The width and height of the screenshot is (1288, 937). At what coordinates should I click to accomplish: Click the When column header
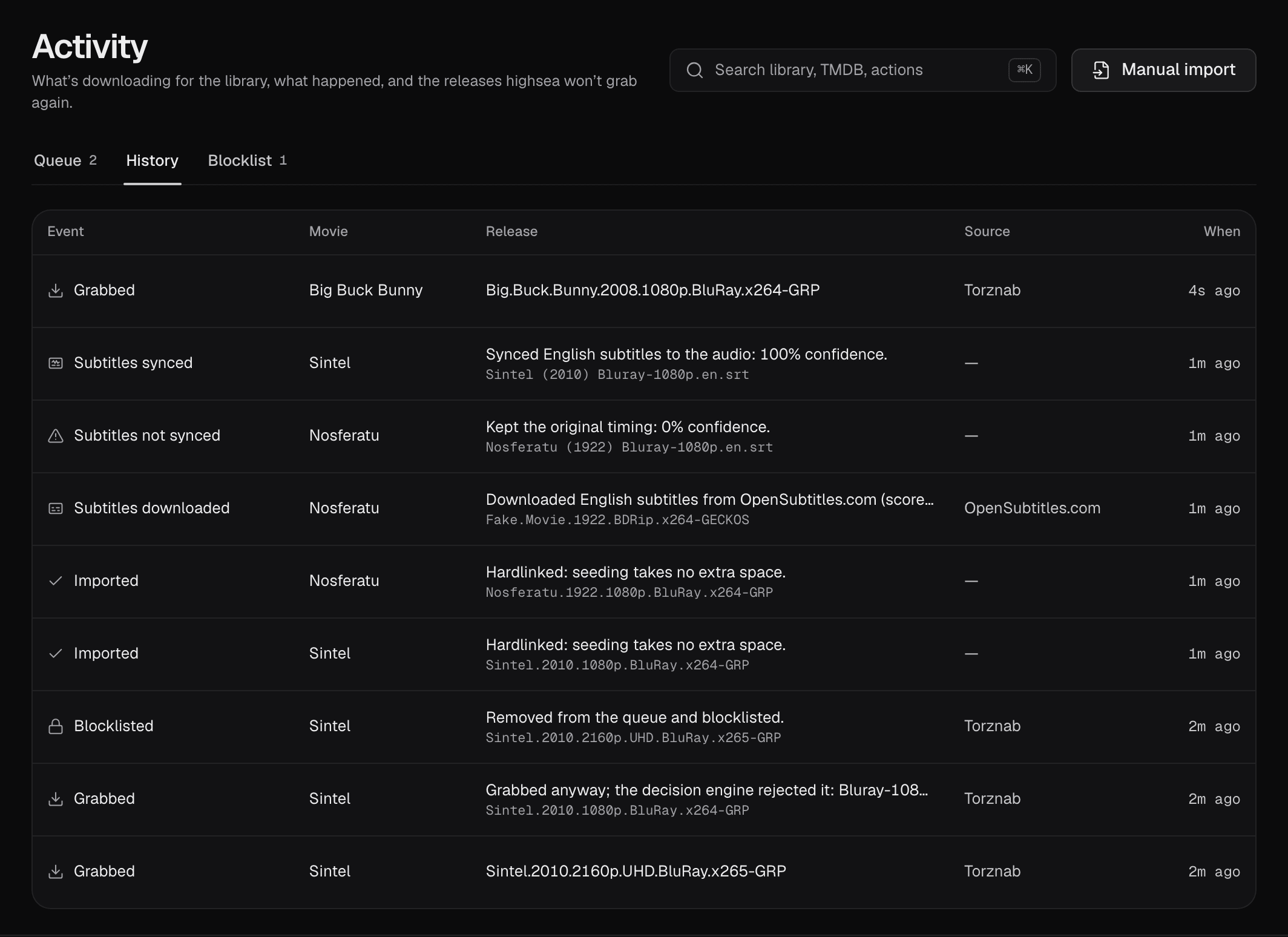1222,231
